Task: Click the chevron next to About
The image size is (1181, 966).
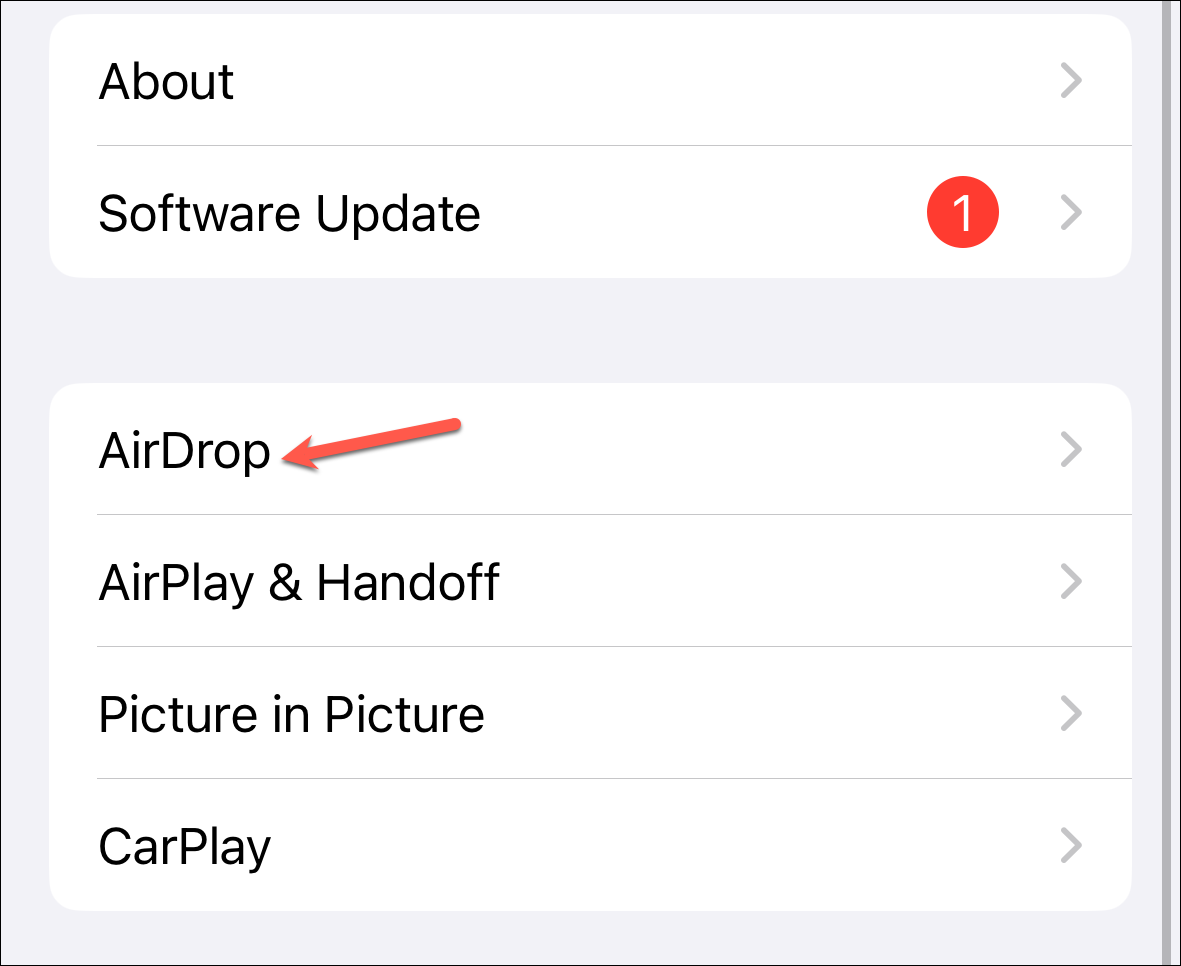Action: [1071, 81]
